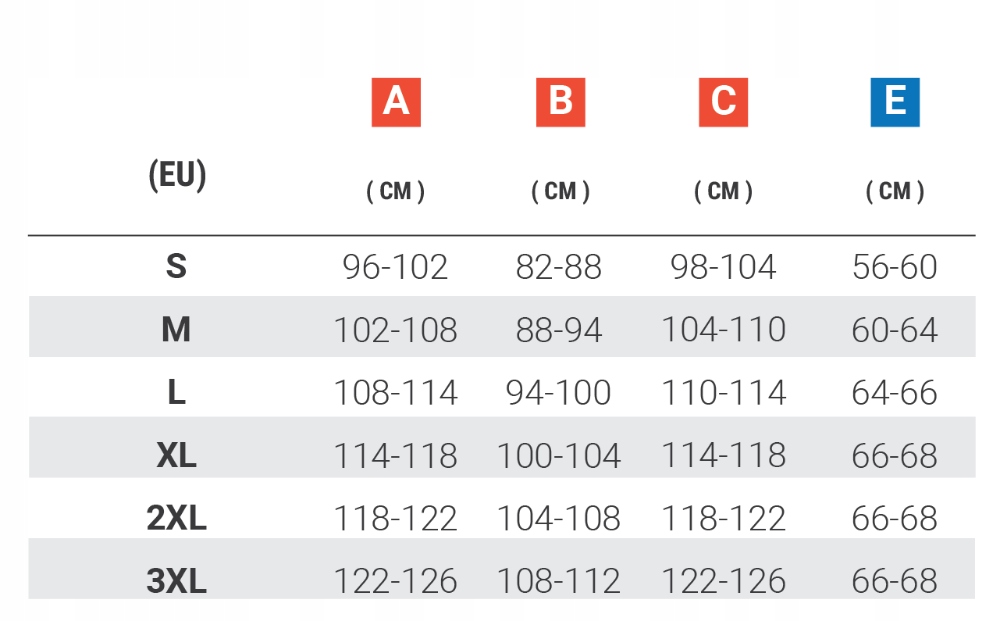The height and width of the screenshot is (621, 1000).
Task: Click the 2XL size row label
Action: pos(176,518)
